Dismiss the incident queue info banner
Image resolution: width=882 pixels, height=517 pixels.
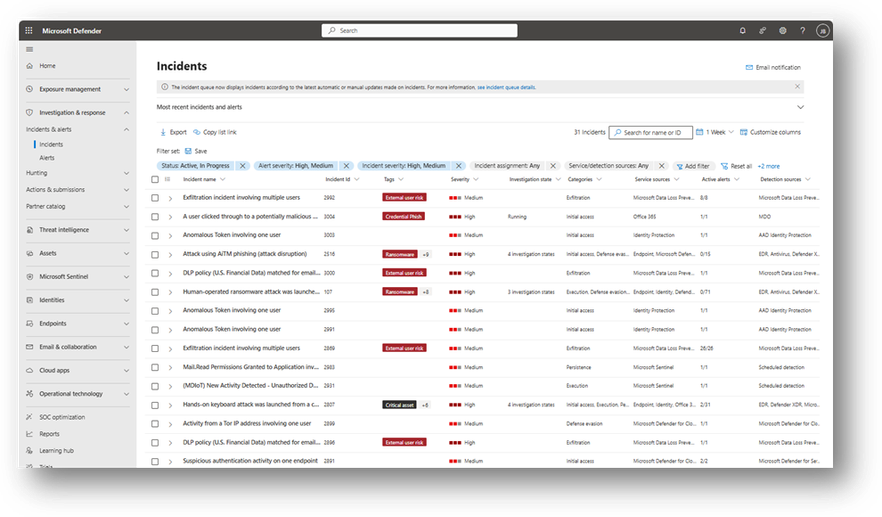click(x=797, y=87)
